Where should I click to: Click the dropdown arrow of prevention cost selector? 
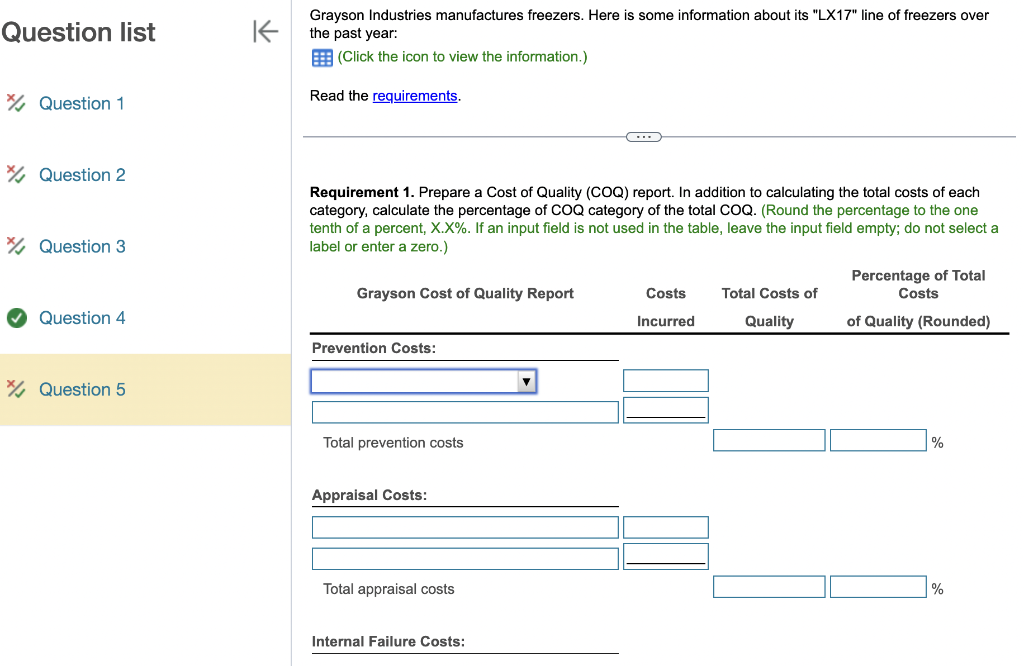click(x=526, y=381)
